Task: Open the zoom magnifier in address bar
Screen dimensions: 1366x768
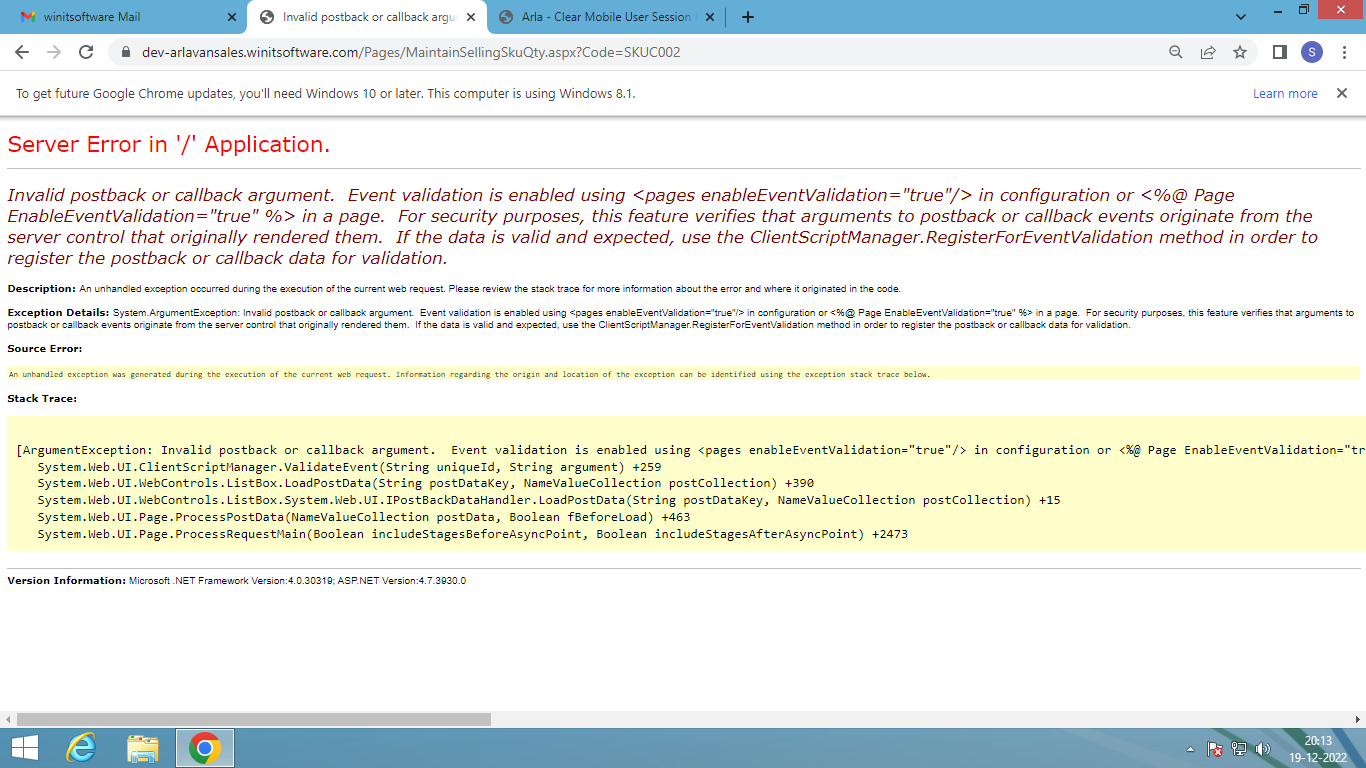Action: pyautogui.click(x=1176, y=52)
